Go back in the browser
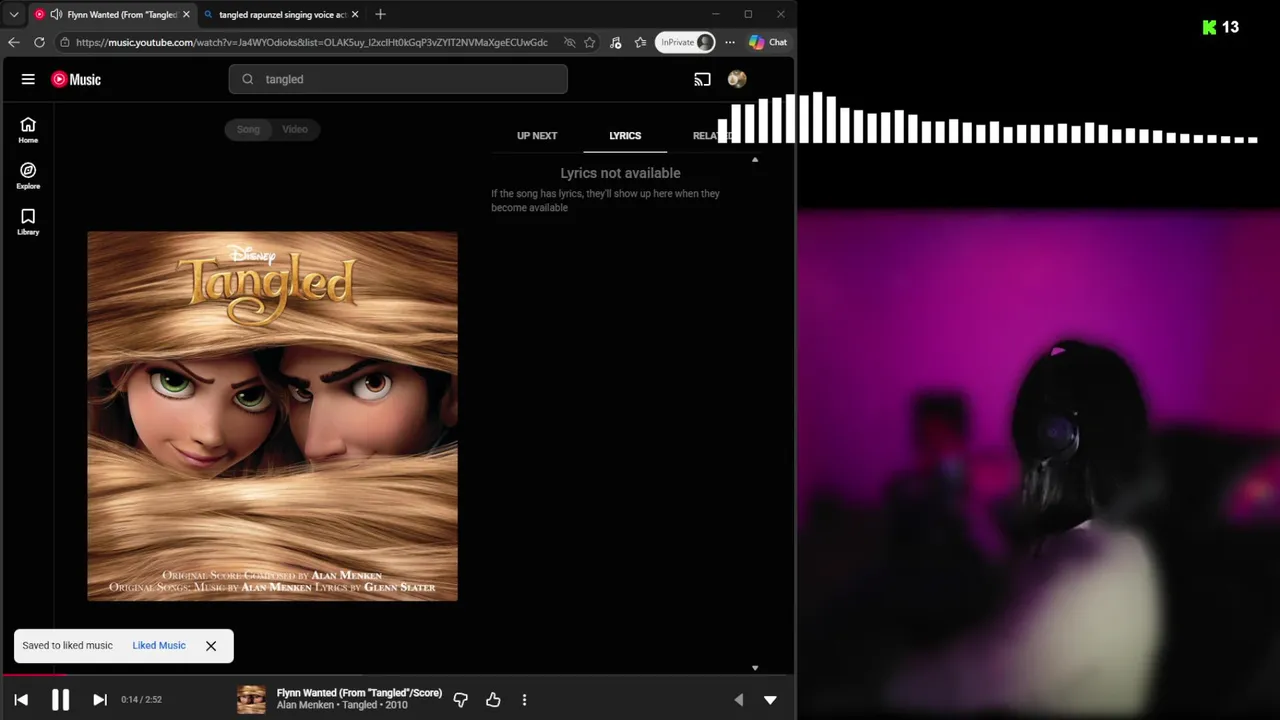The image size is (1280, 720). pos(13,42)
